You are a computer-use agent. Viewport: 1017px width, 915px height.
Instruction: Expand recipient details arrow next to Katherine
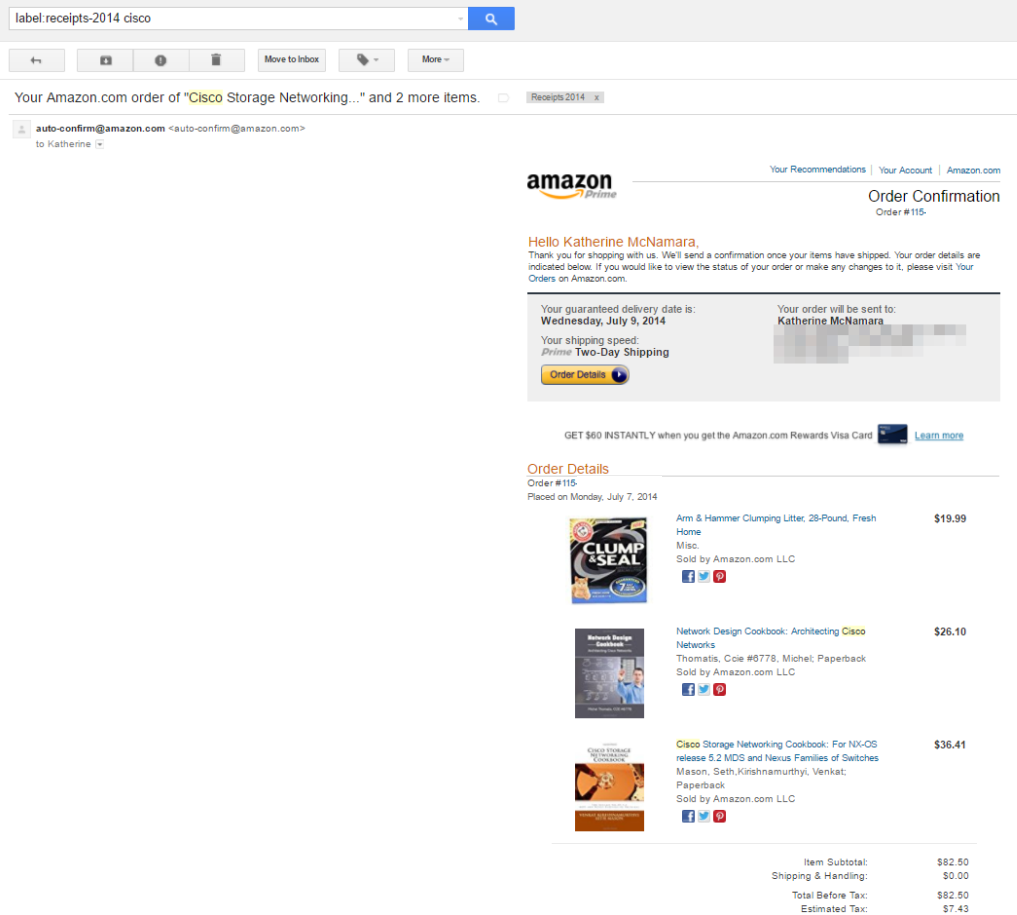tap(100, 145)
